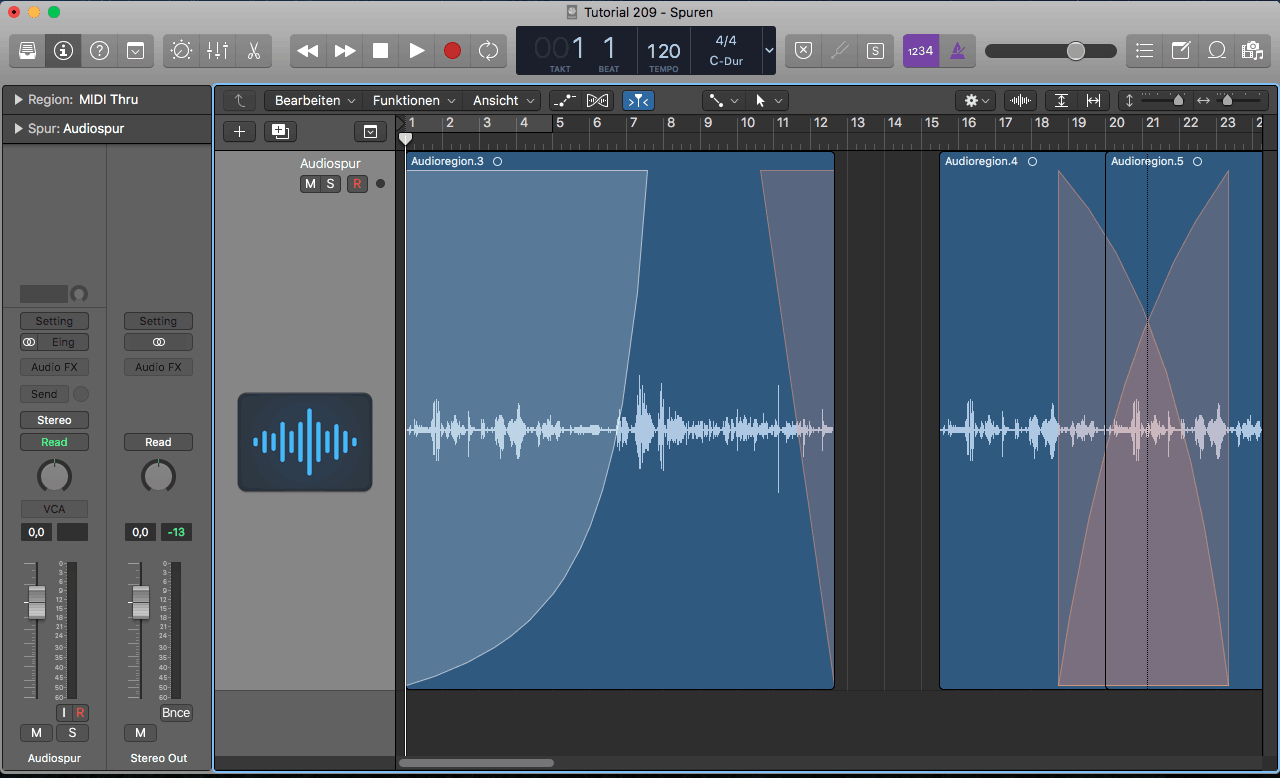Open the Editors scissors icon
Screen dimensions: 1280x778
[x=253, y=51]
